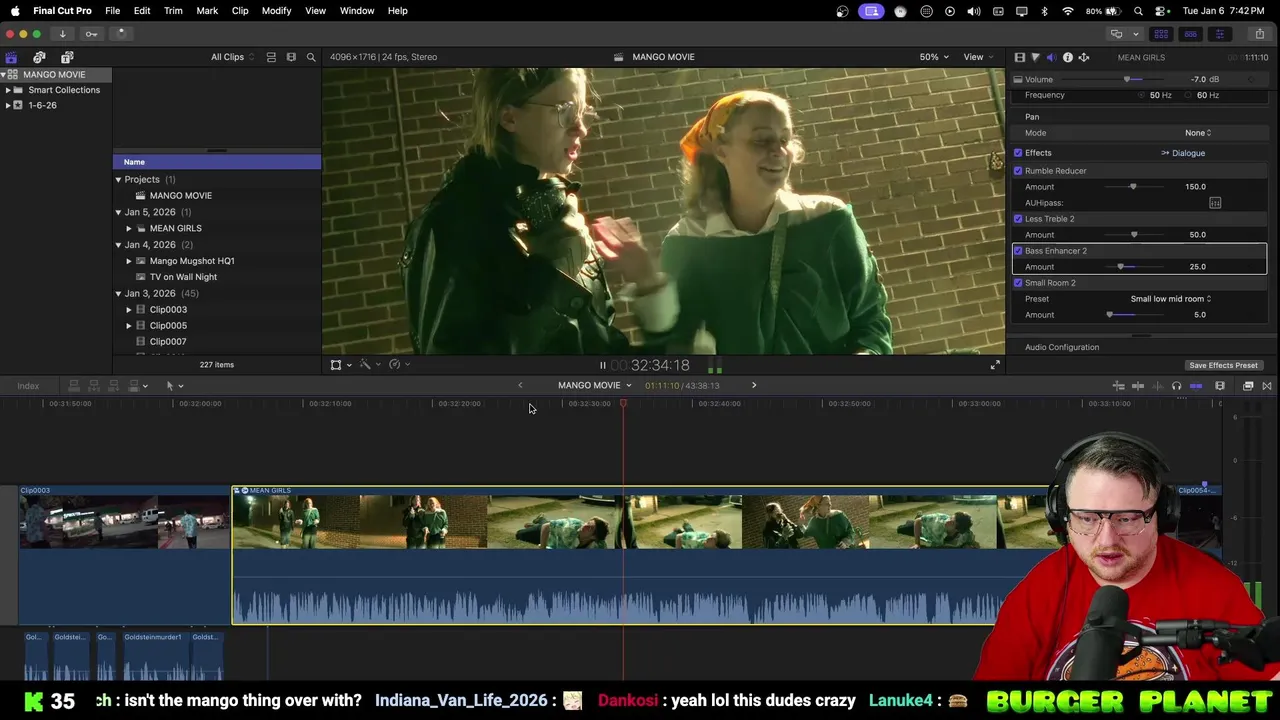Toggle snapping in the timeline
This screenshot has height=720, width=1280.
coord(1196,386)
